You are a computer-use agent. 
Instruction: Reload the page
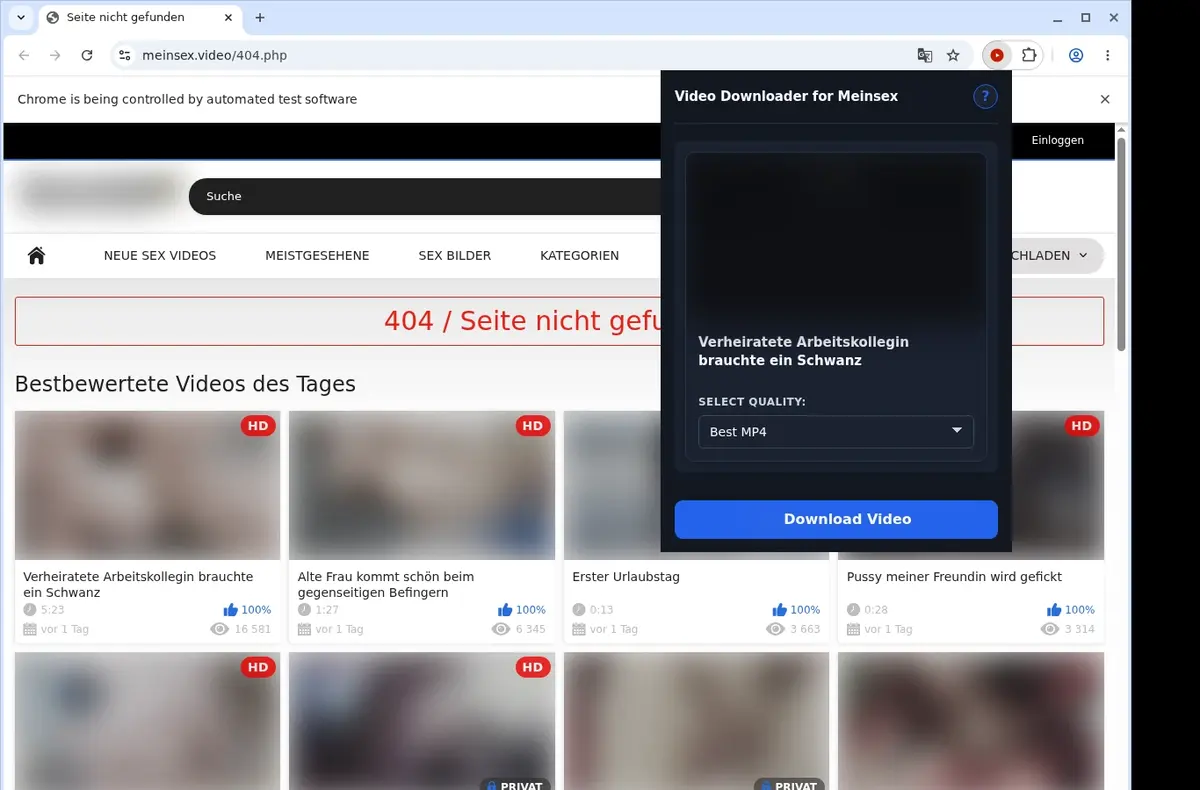pyautogui.click(x=87, y=56)
